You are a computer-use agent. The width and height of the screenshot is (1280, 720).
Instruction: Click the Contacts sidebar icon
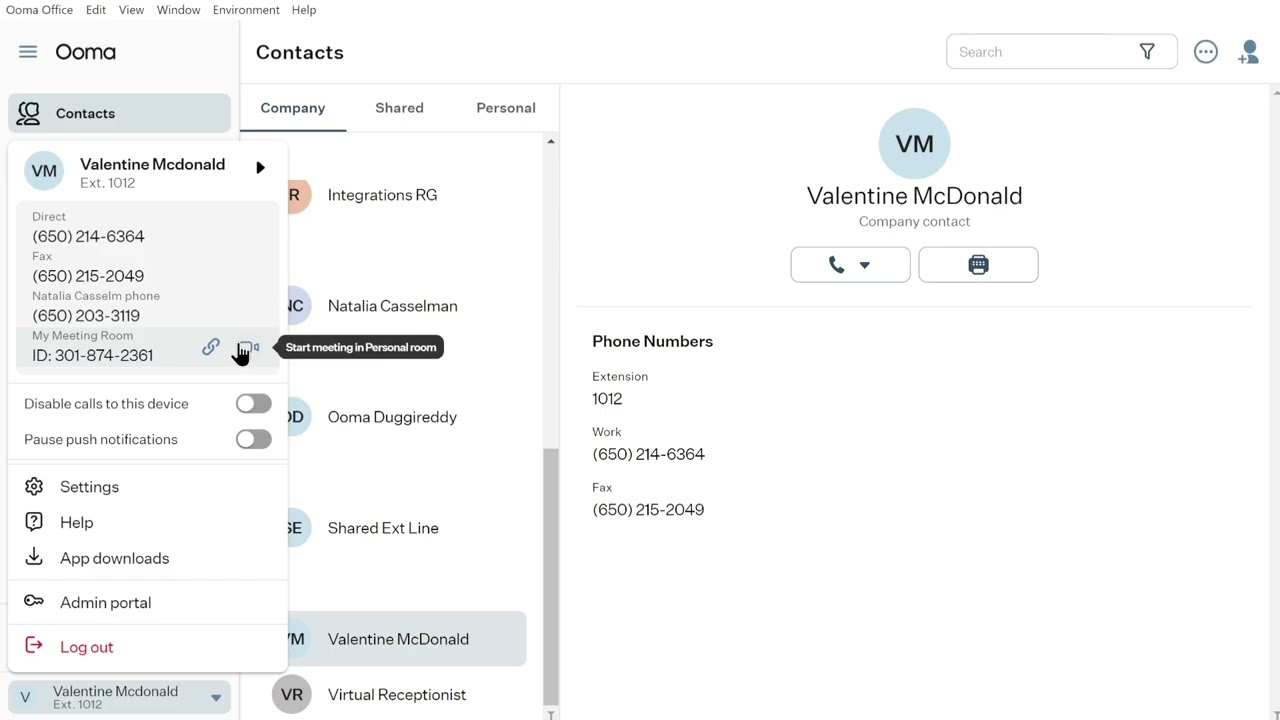[x=28, y=113]
